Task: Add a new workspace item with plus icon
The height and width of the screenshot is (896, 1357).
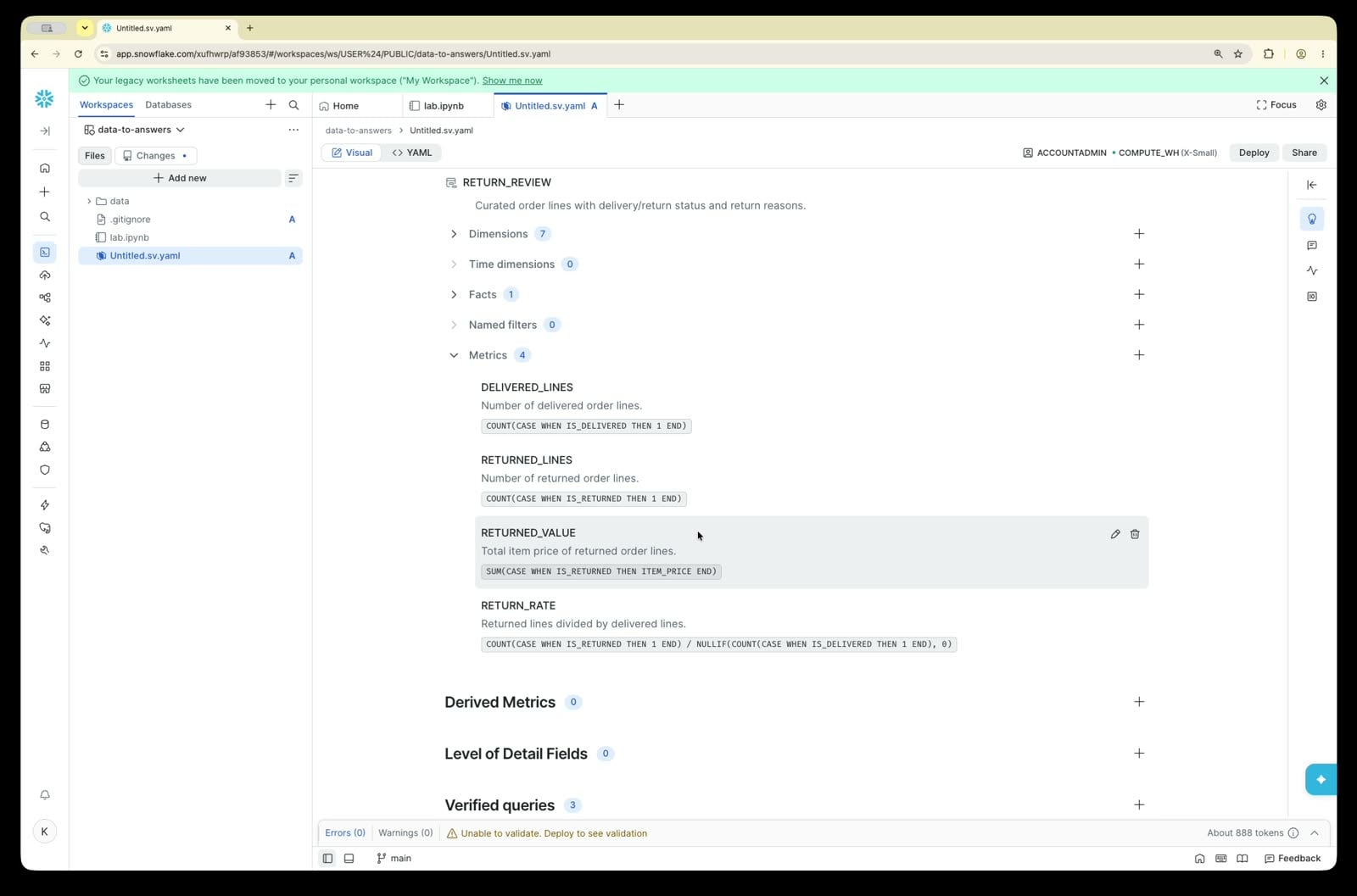Action: point(271,105)
